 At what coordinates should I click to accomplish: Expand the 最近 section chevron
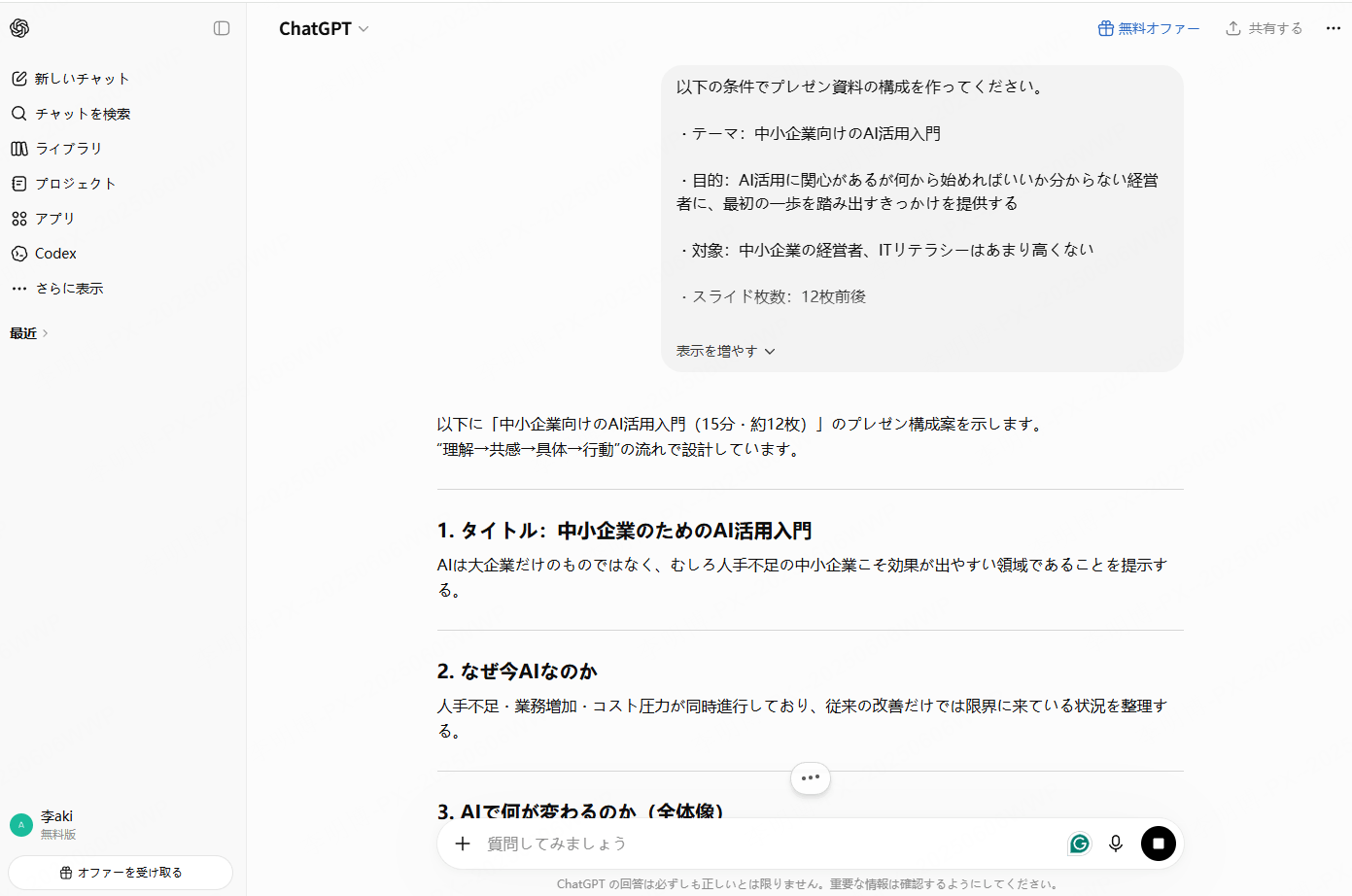coord(45,333)
